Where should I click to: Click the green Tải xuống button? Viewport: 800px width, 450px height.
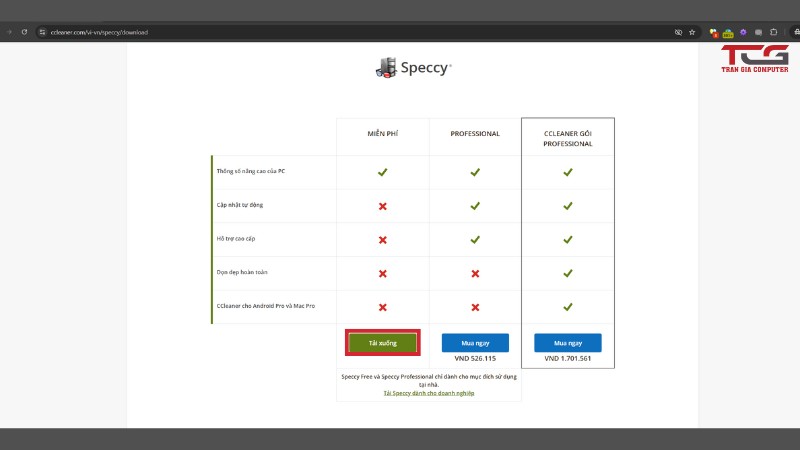click(383, 343)
